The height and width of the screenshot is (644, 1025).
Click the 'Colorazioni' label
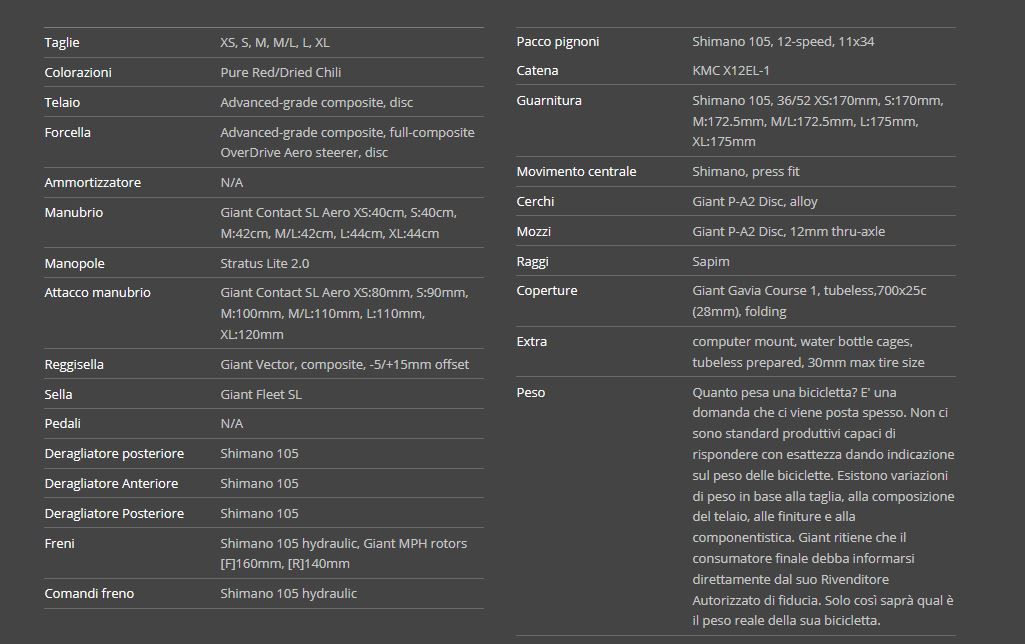(78, 73)
